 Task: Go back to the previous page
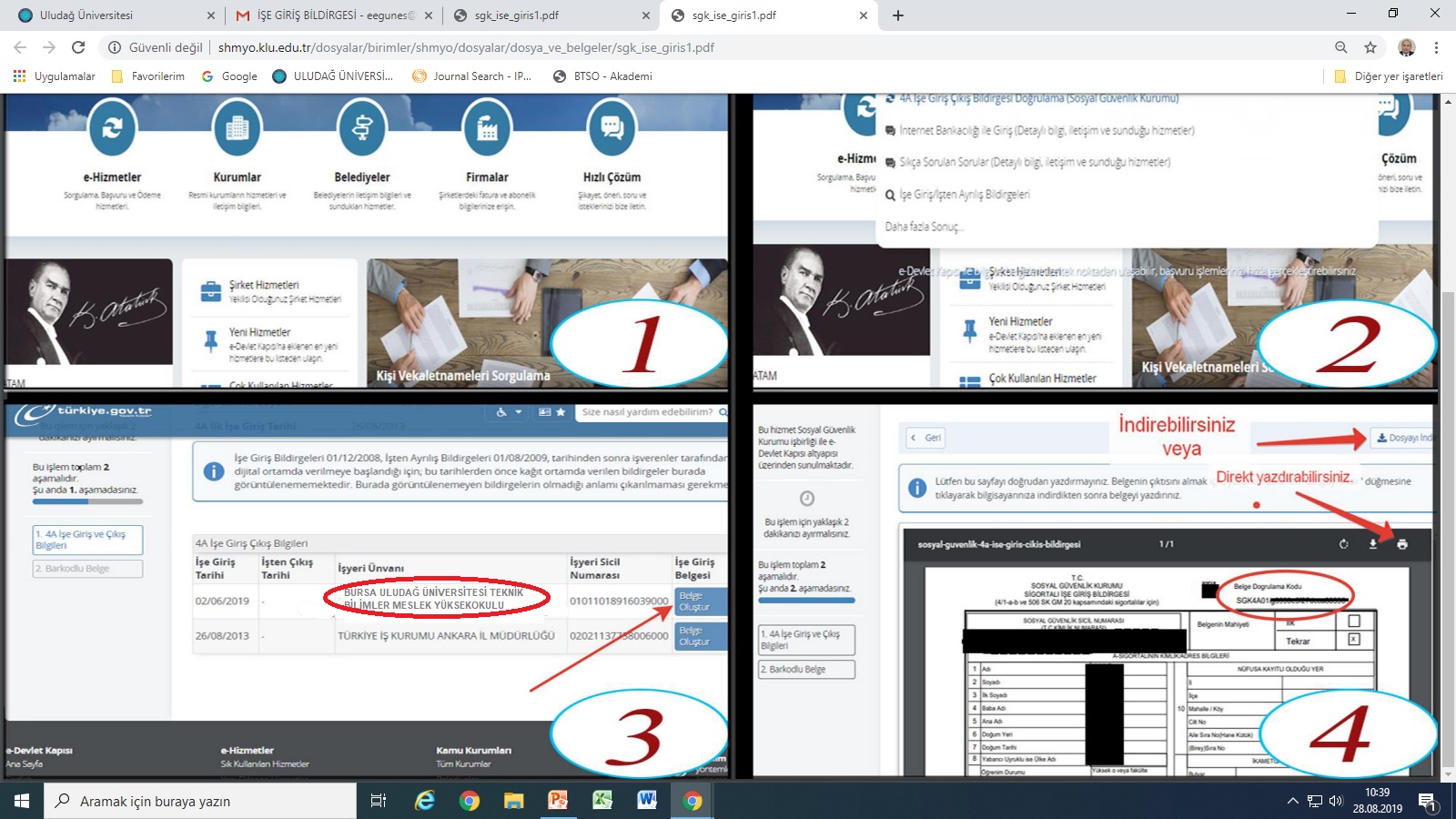coord(20,47)
